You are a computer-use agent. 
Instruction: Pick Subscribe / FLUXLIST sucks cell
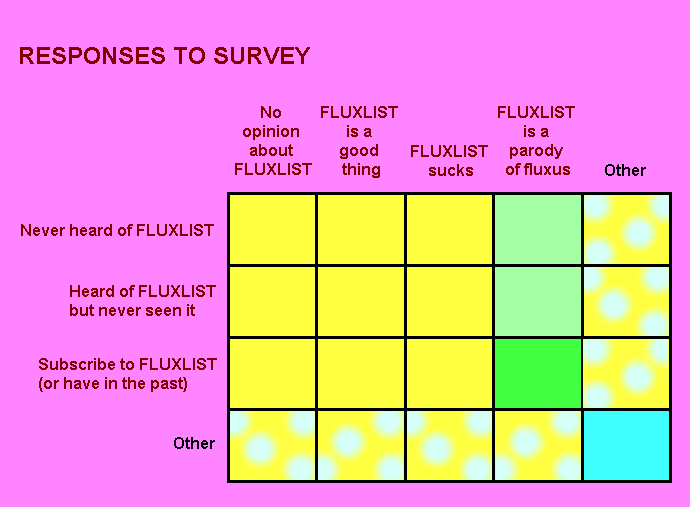point(449,373)
